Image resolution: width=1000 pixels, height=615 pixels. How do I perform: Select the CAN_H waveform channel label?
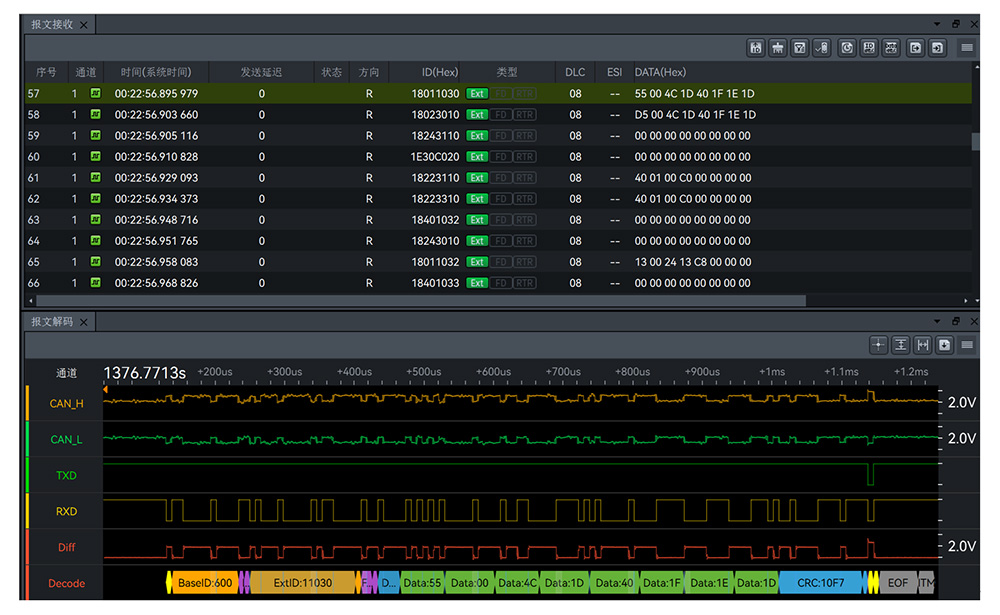[x=66, y=403]
